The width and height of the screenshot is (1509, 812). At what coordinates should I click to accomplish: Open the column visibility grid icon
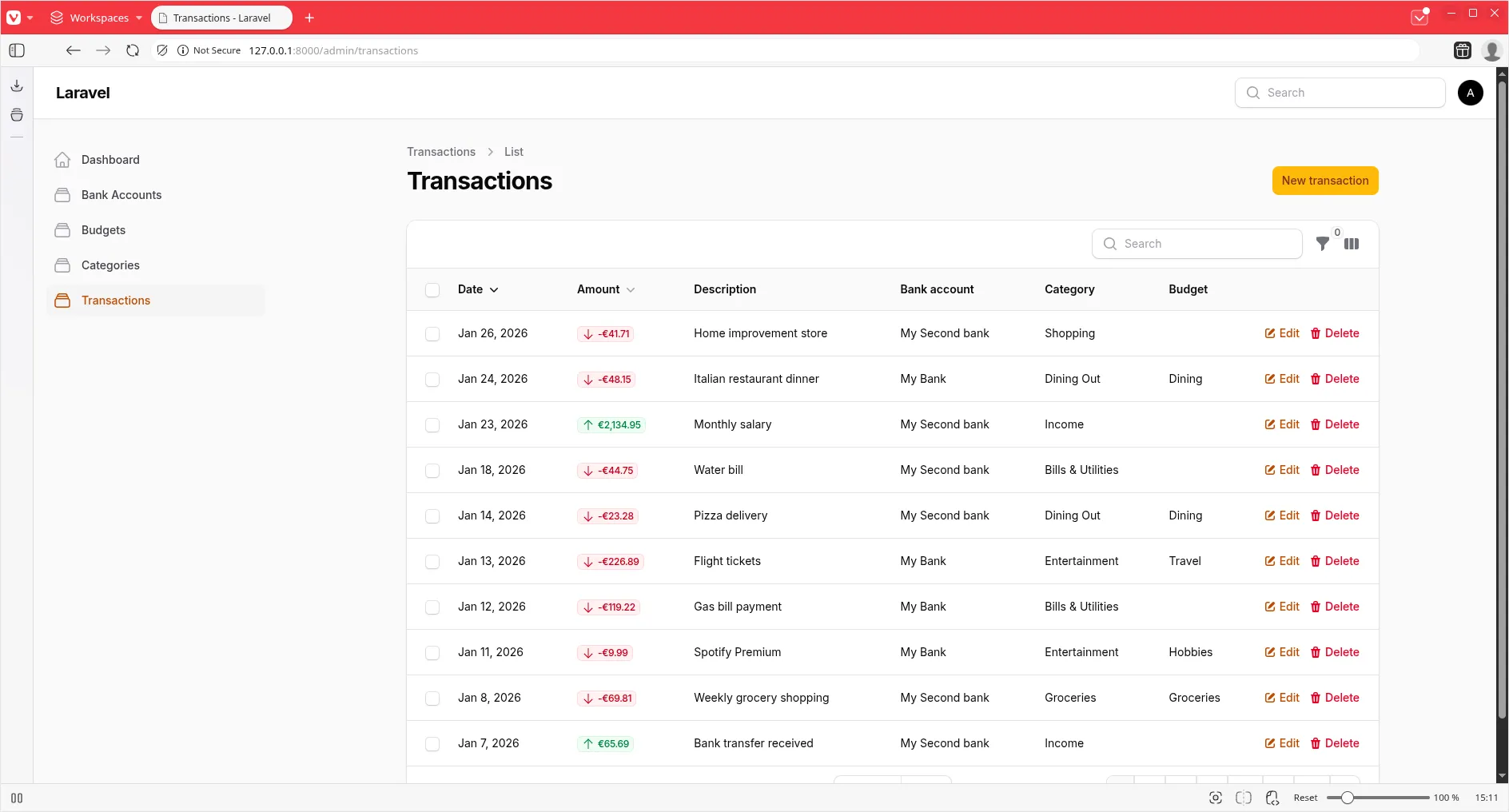coord(1352,244)
